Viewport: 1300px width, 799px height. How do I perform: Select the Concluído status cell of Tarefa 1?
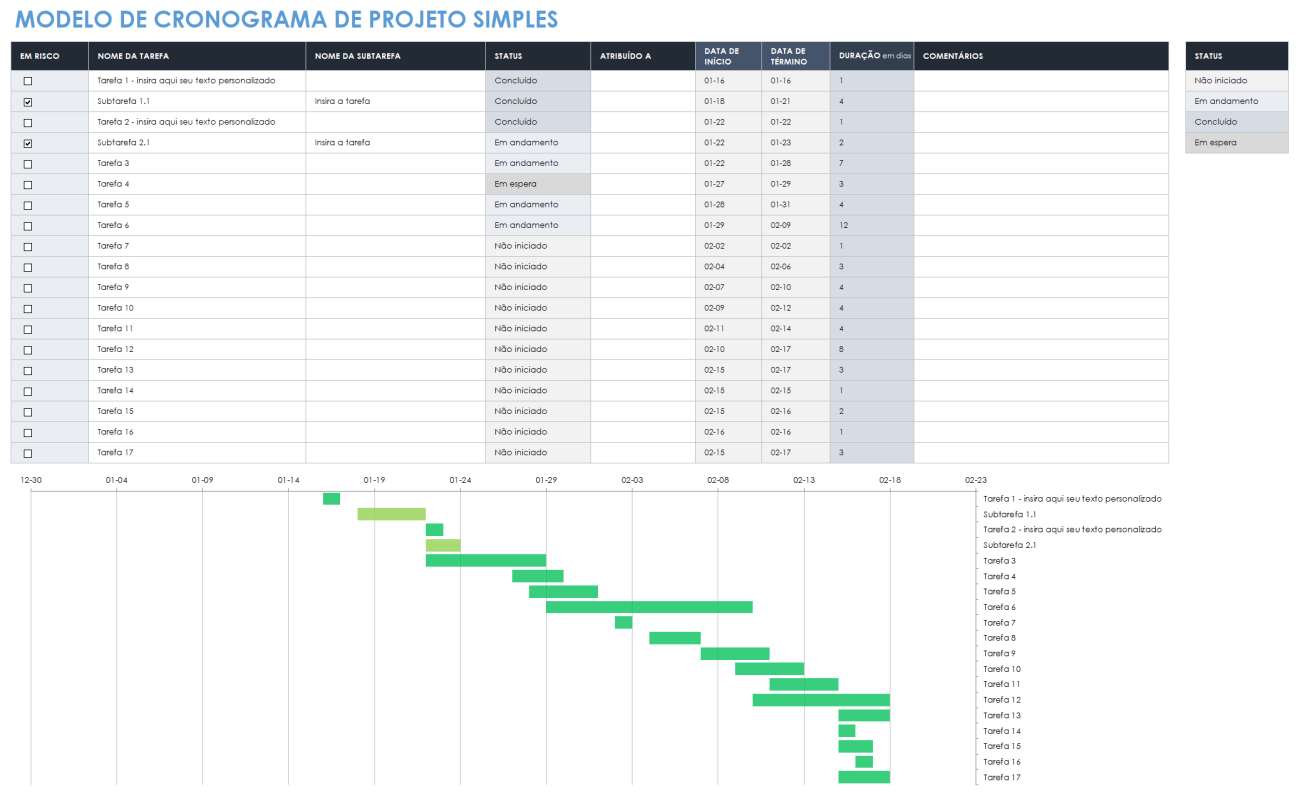click(537, 80)
